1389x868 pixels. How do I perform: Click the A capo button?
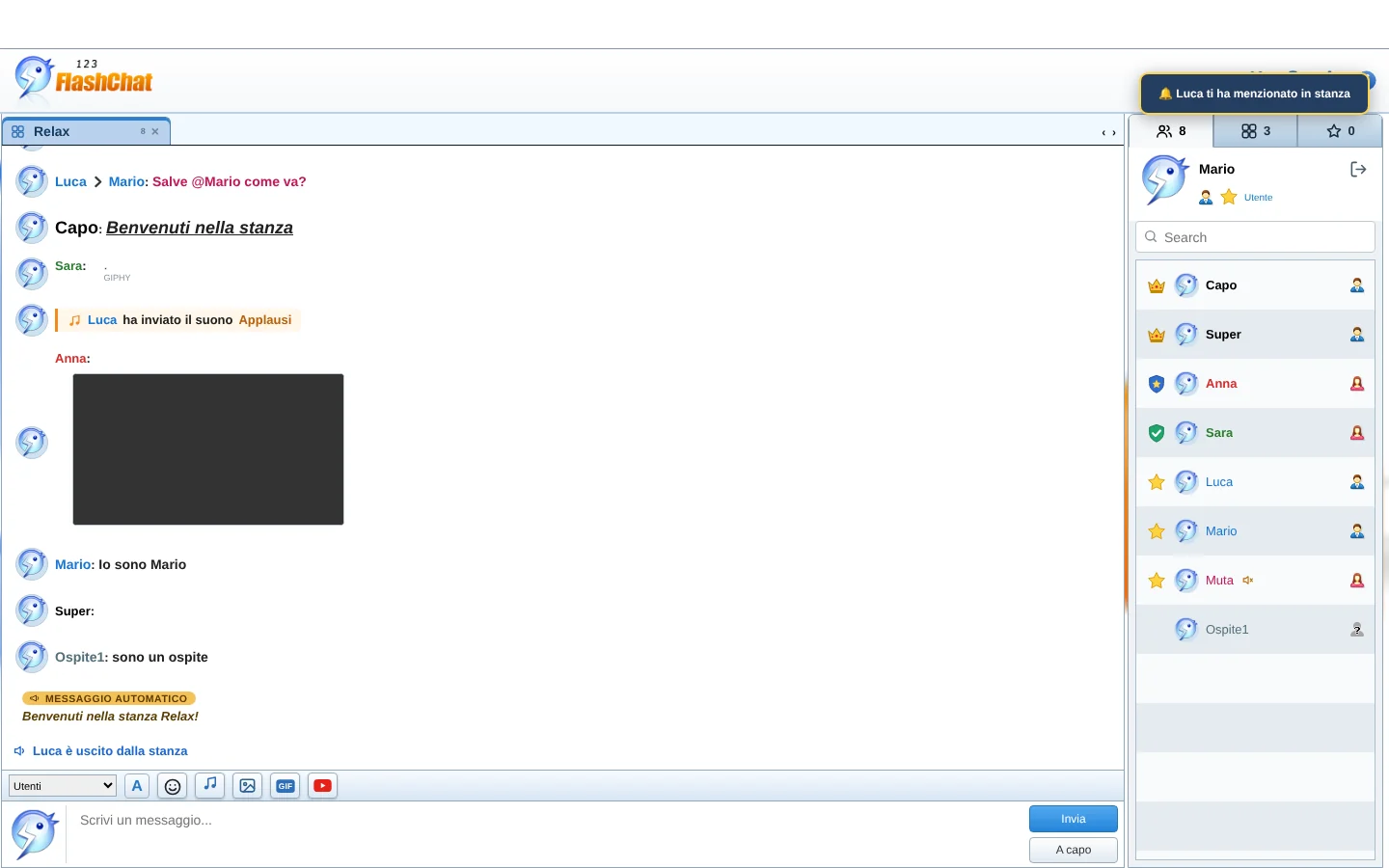click(x=1074, y=850)
